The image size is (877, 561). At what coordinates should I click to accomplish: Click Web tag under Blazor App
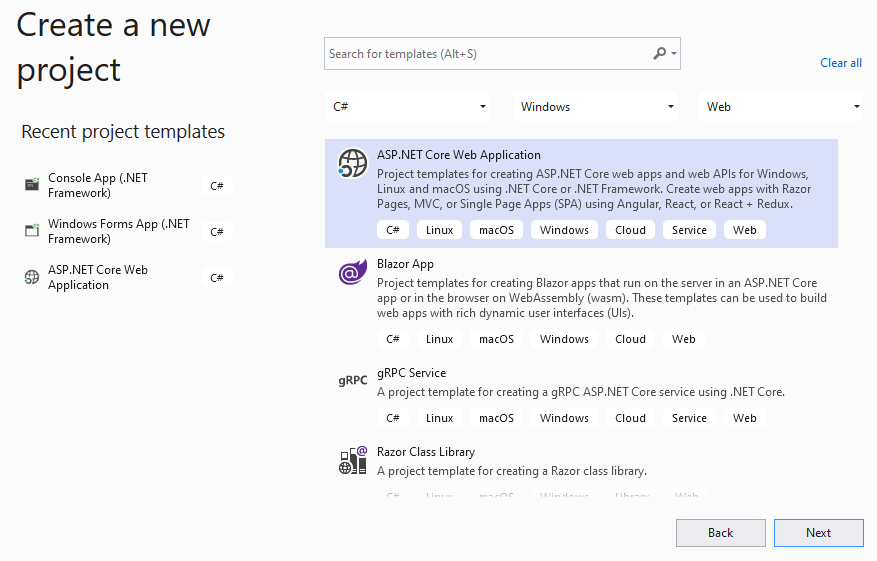(x=683, y=339)
